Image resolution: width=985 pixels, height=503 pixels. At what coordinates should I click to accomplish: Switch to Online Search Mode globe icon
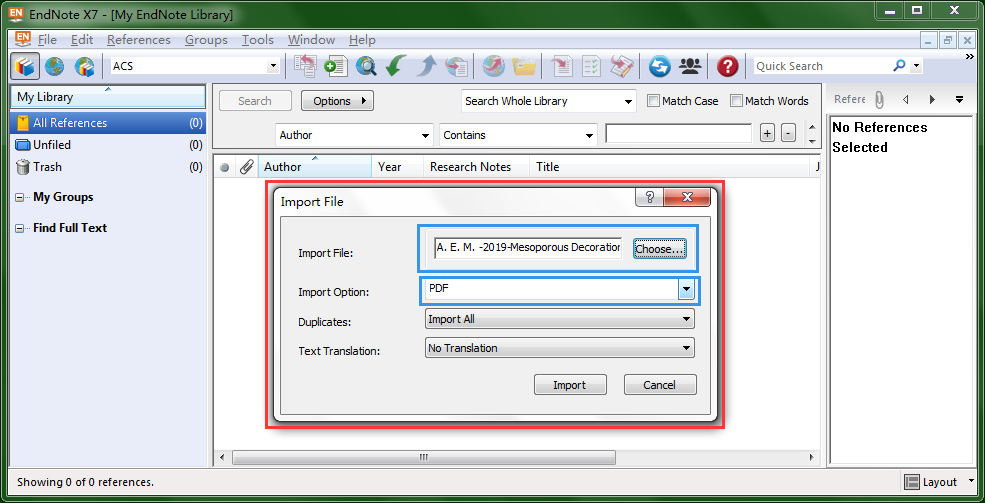point(55,66)
